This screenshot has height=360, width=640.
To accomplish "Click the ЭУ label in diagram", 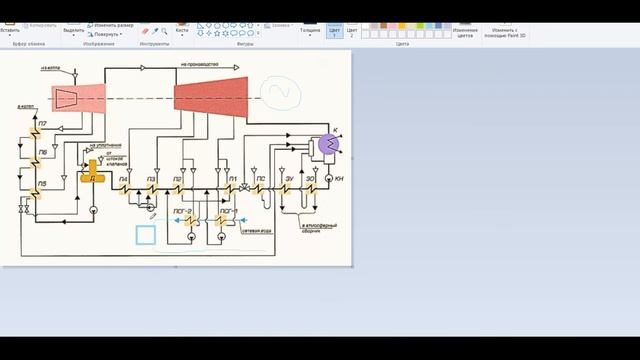I will click(289, 179).
